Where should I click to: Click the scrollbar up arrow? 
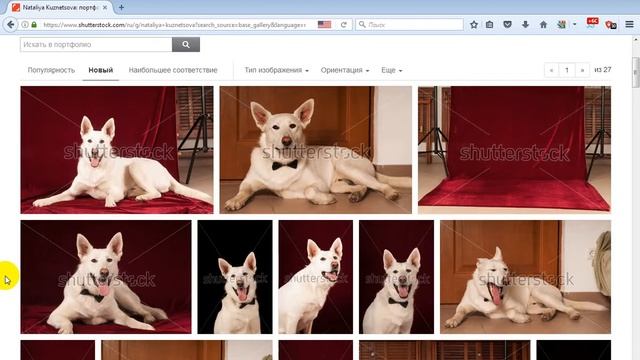coord(636,40)
